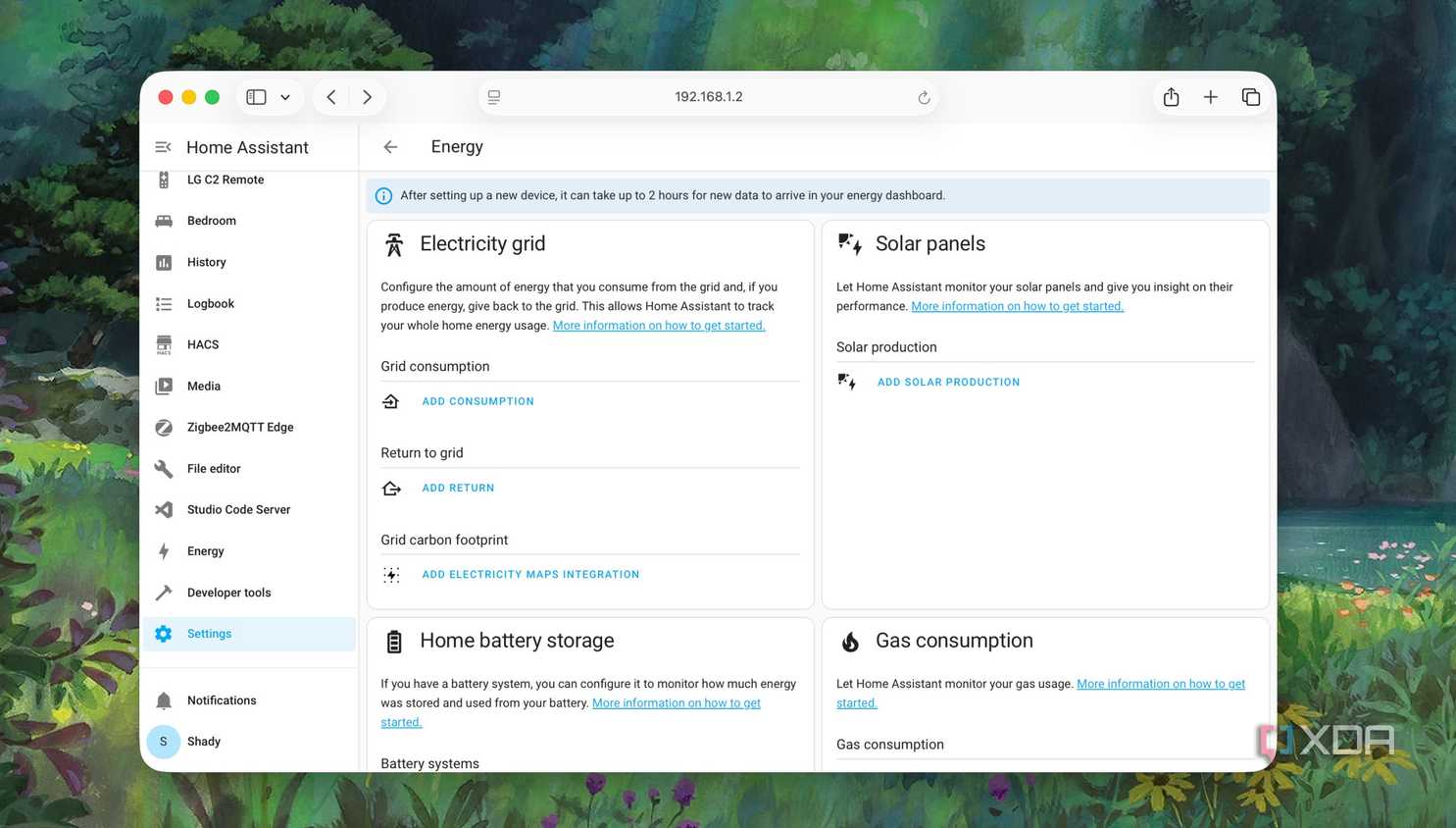Screen dimensions: 1456x828
Task: Open the Shady user profile
Action: (249, 742)
